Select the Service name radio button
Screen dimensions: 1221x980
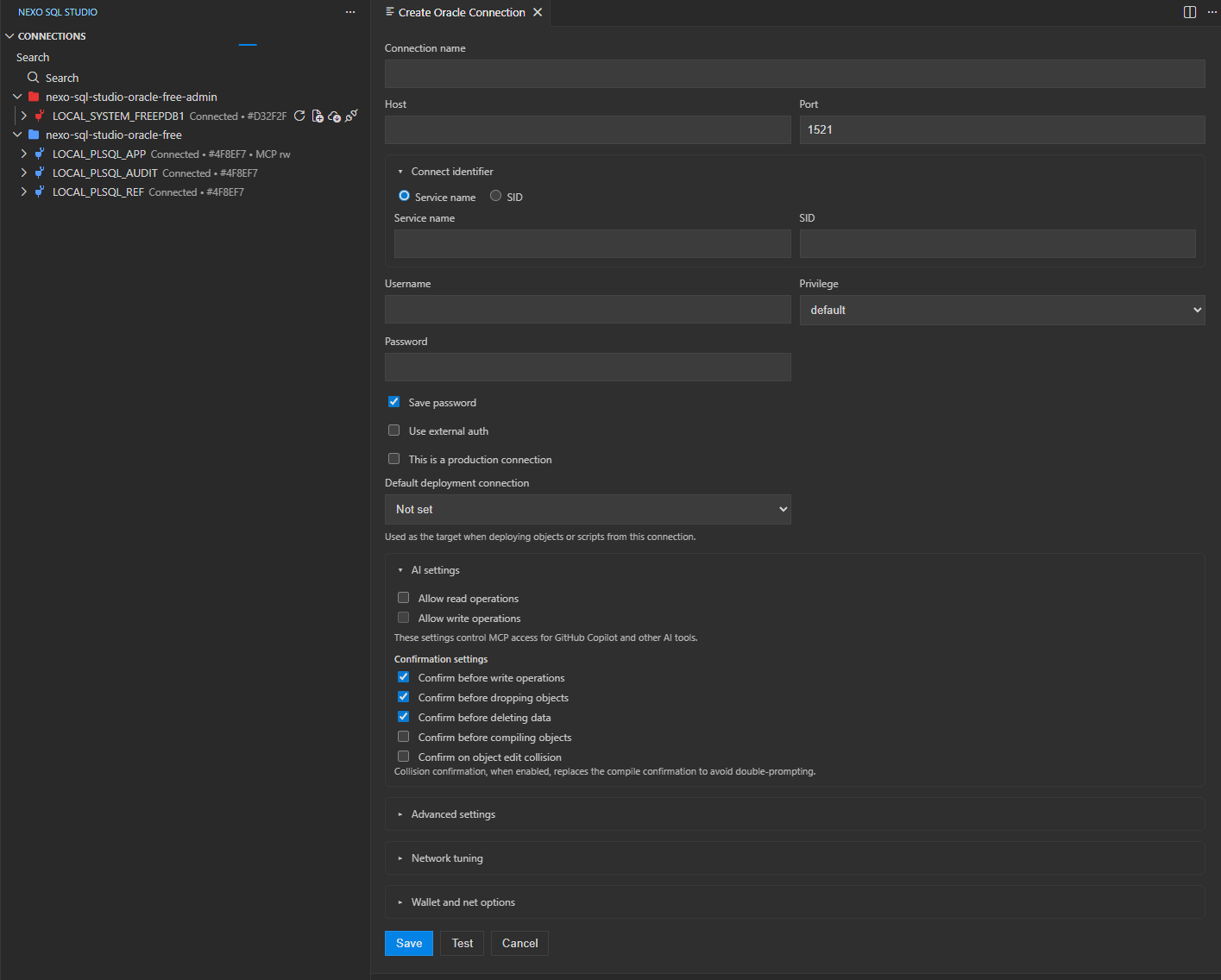(x=404, y=196)
